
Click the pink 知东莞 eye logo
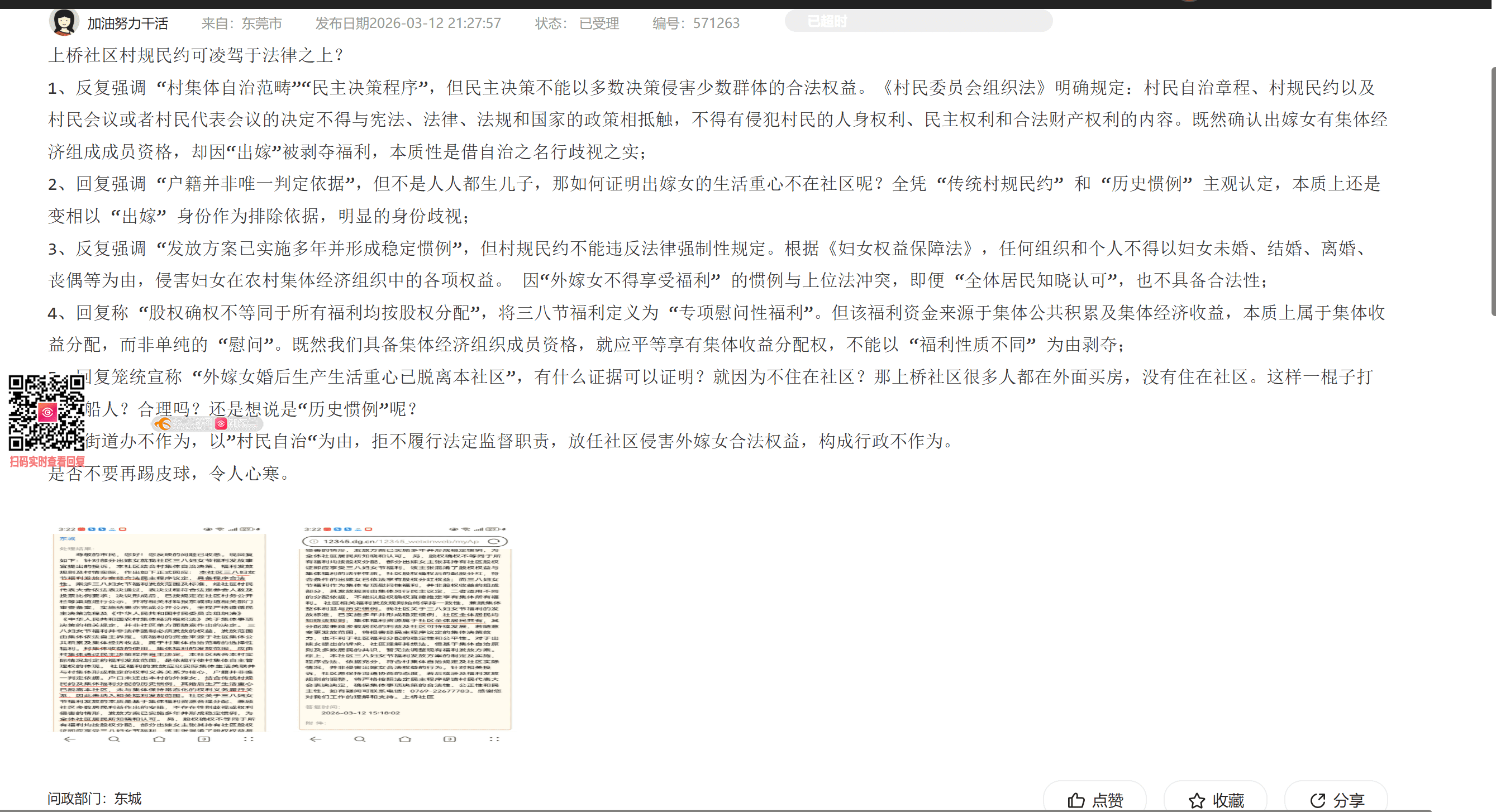(221, 424)
